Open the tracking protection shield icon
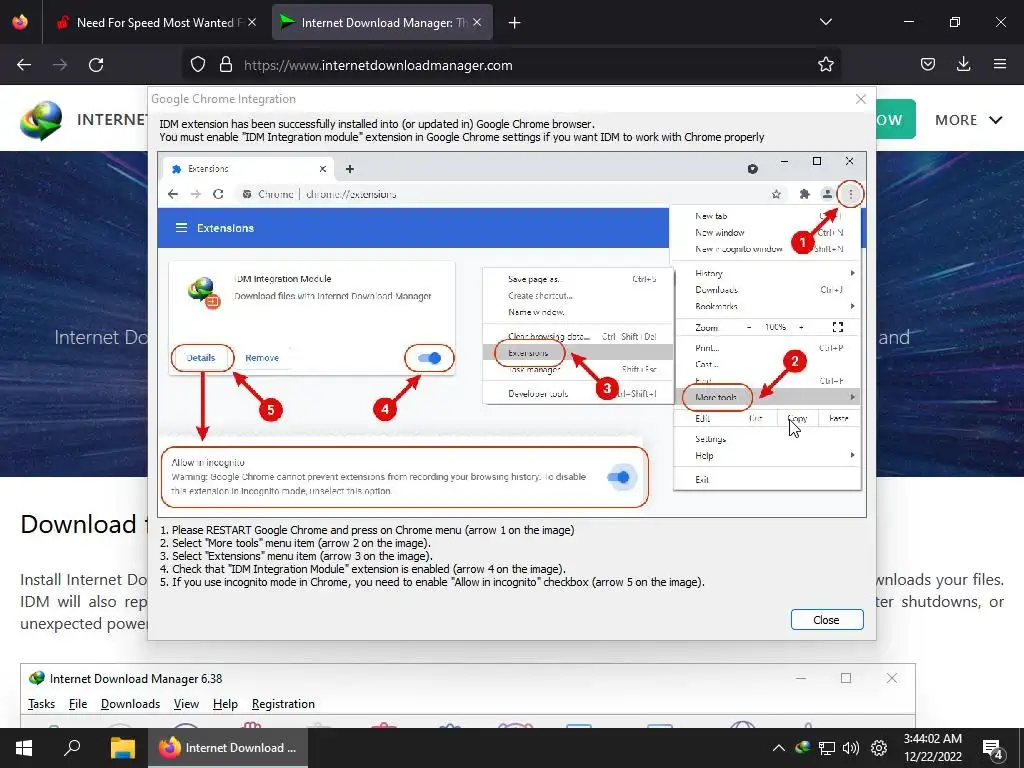This screenshot has height=768, width=1024. click(x=198, y=65)
